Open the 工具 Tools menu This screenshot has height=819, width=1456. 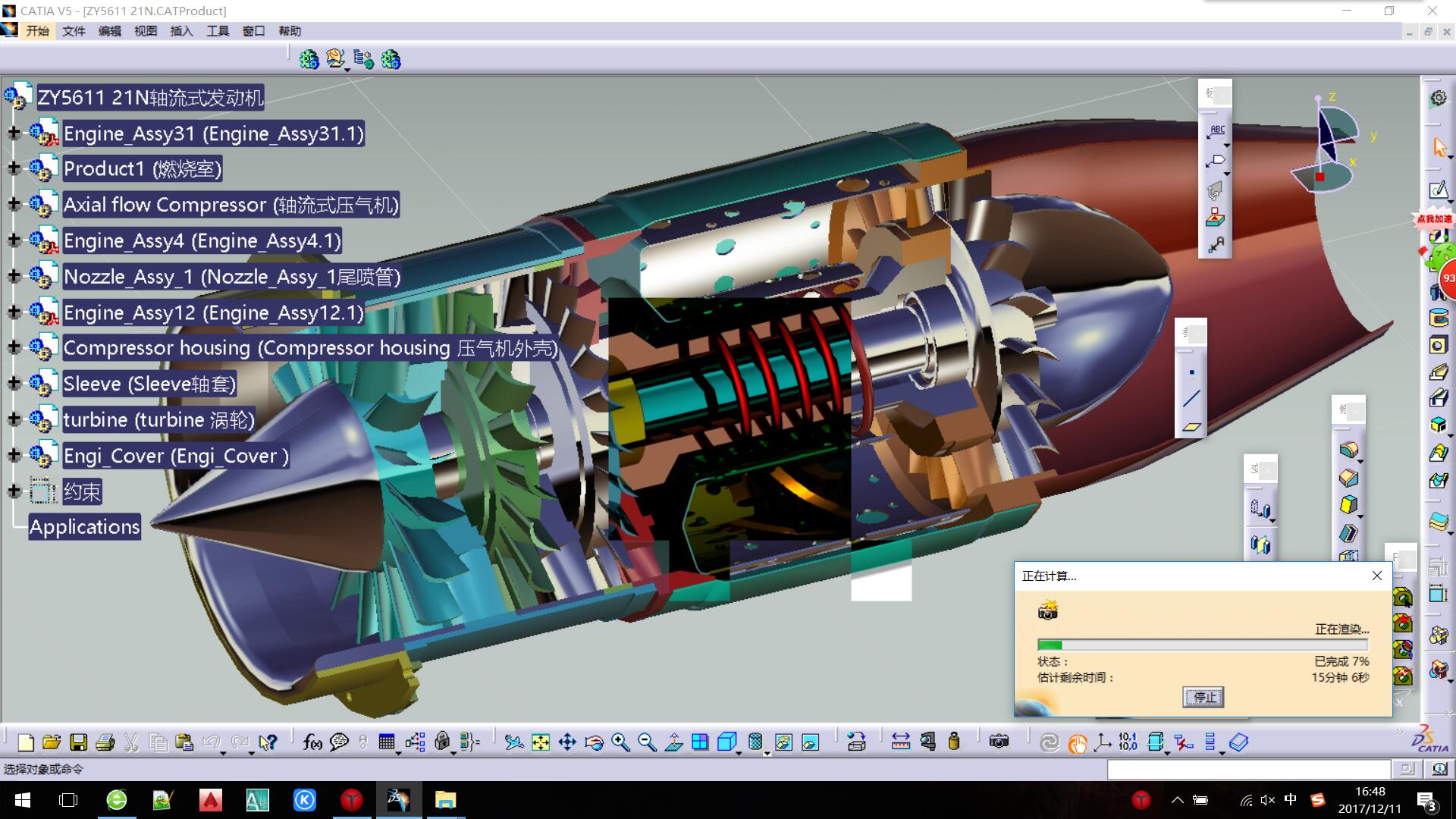(x=218, y=31)
